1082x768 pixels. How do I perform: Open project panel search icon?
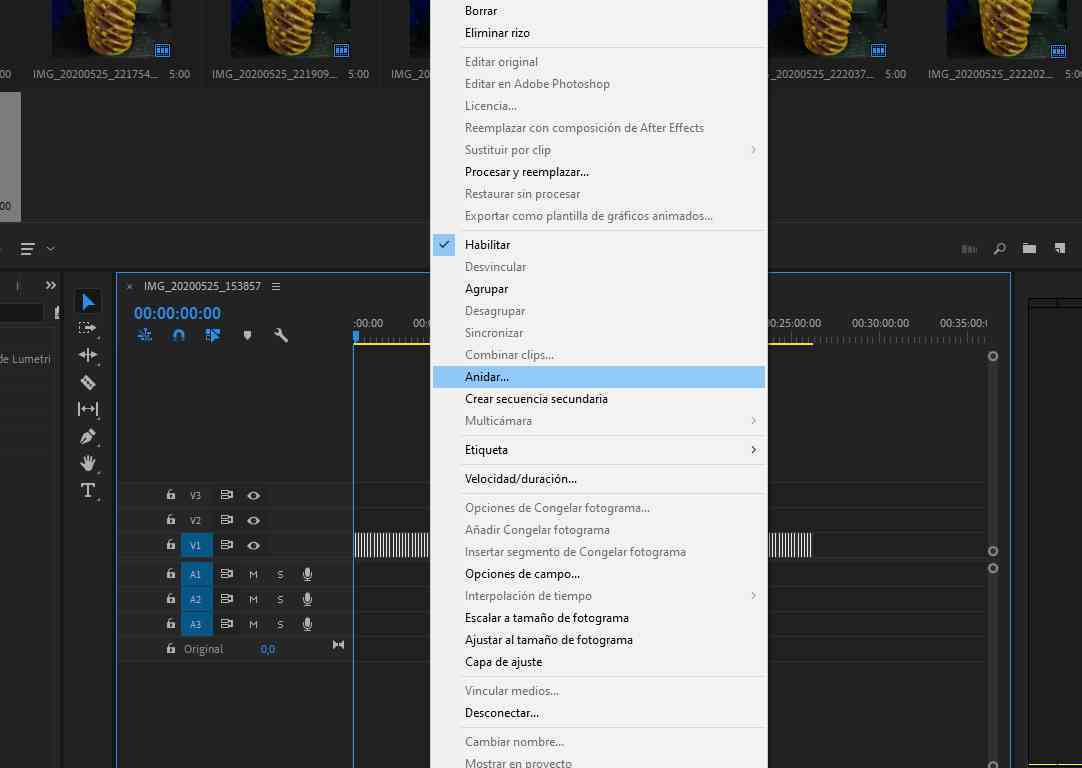coord(999,248)
